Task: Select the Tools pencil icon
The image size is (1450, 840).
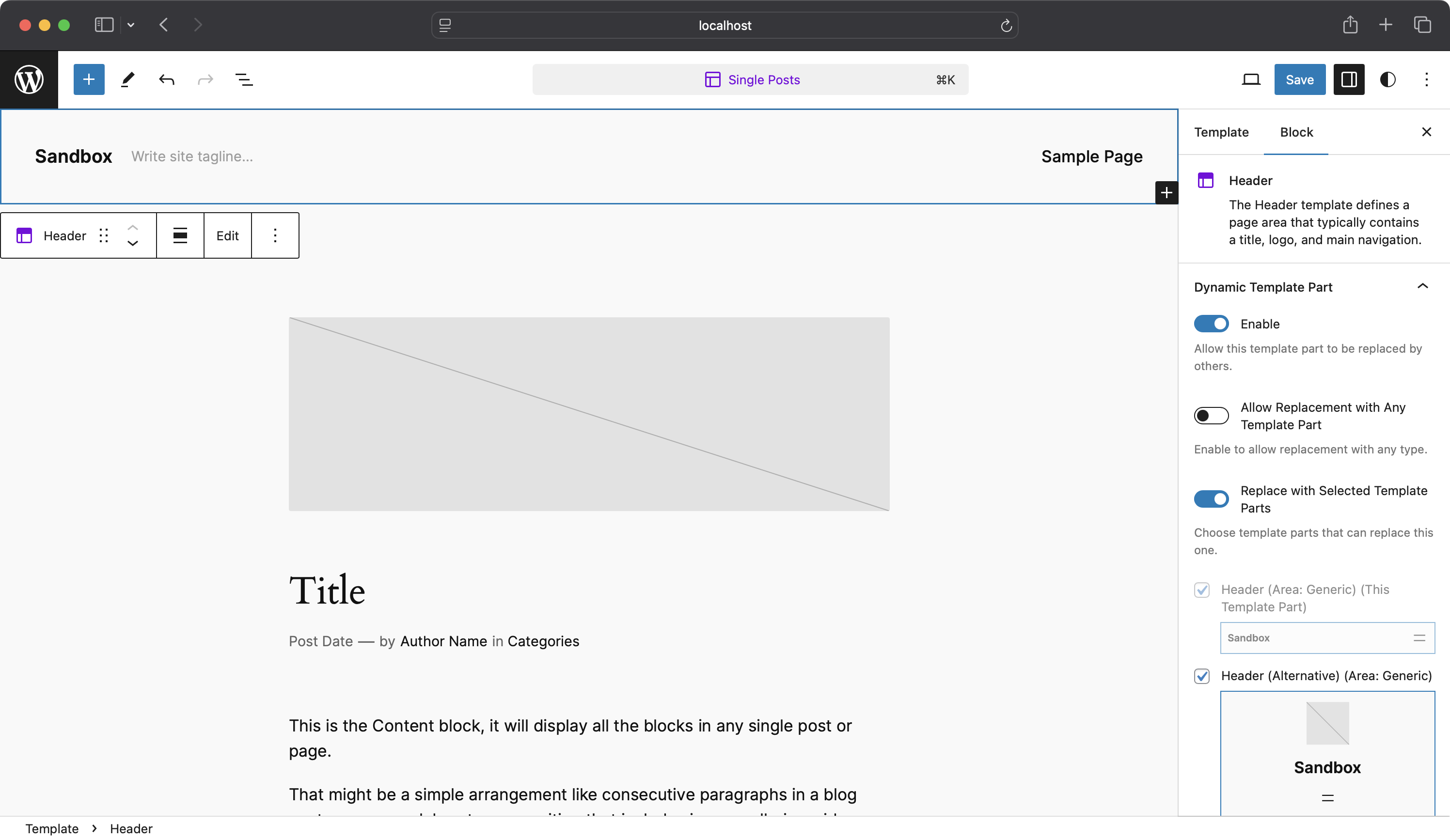Action: 128,79
